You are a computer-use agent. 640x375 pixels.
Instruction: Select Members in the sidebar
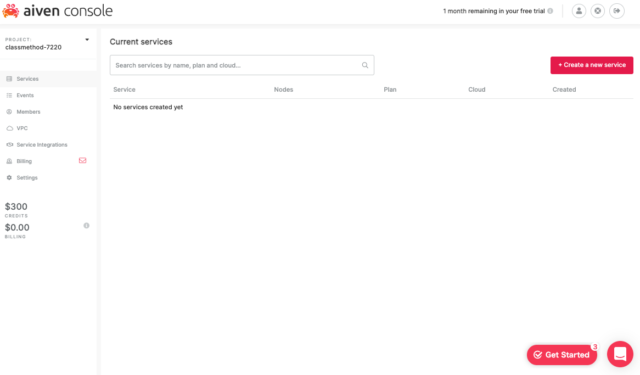click(48, 112)
